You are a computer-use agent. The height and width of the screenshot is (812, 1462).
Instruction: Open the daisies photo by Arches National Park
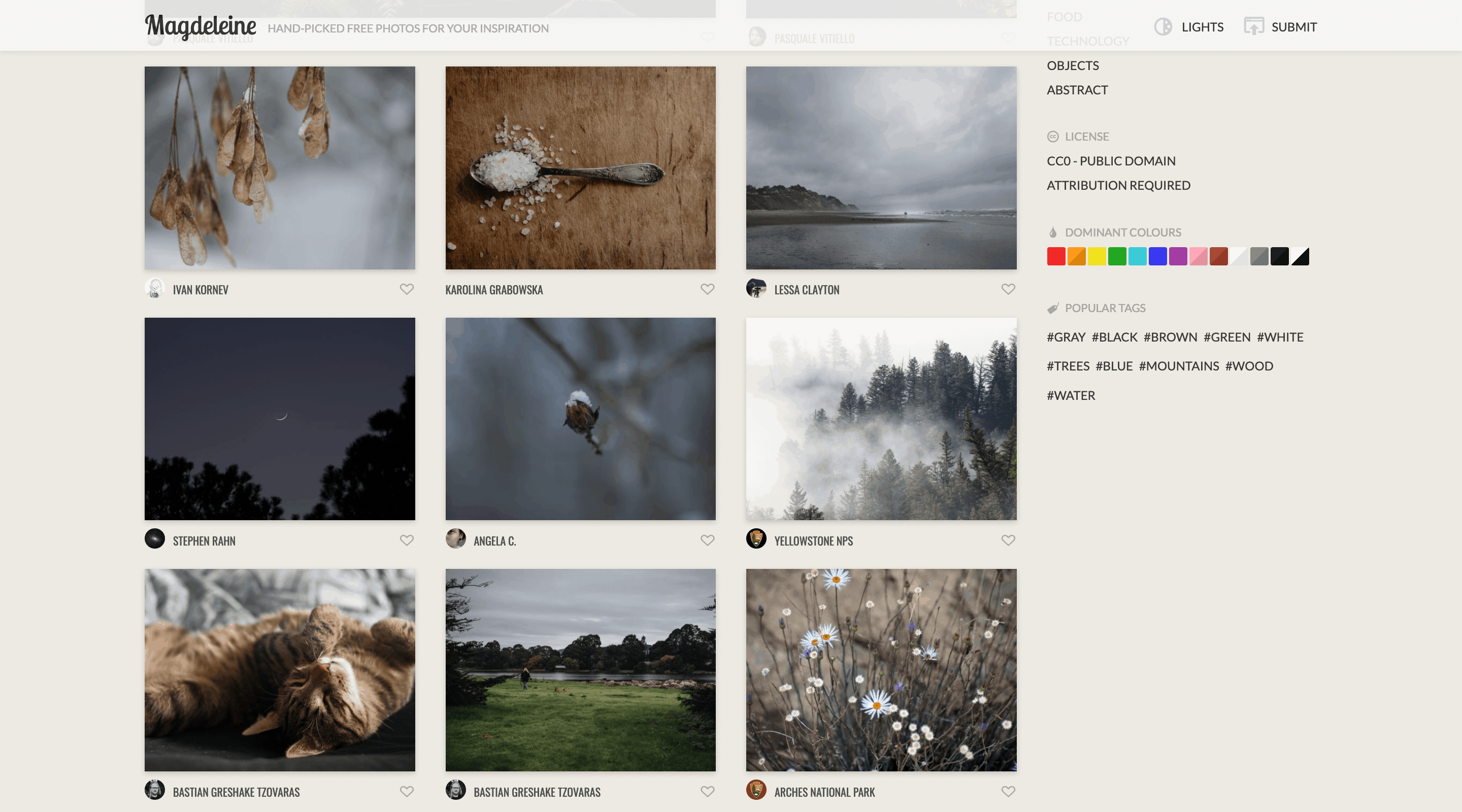(881, 670)
